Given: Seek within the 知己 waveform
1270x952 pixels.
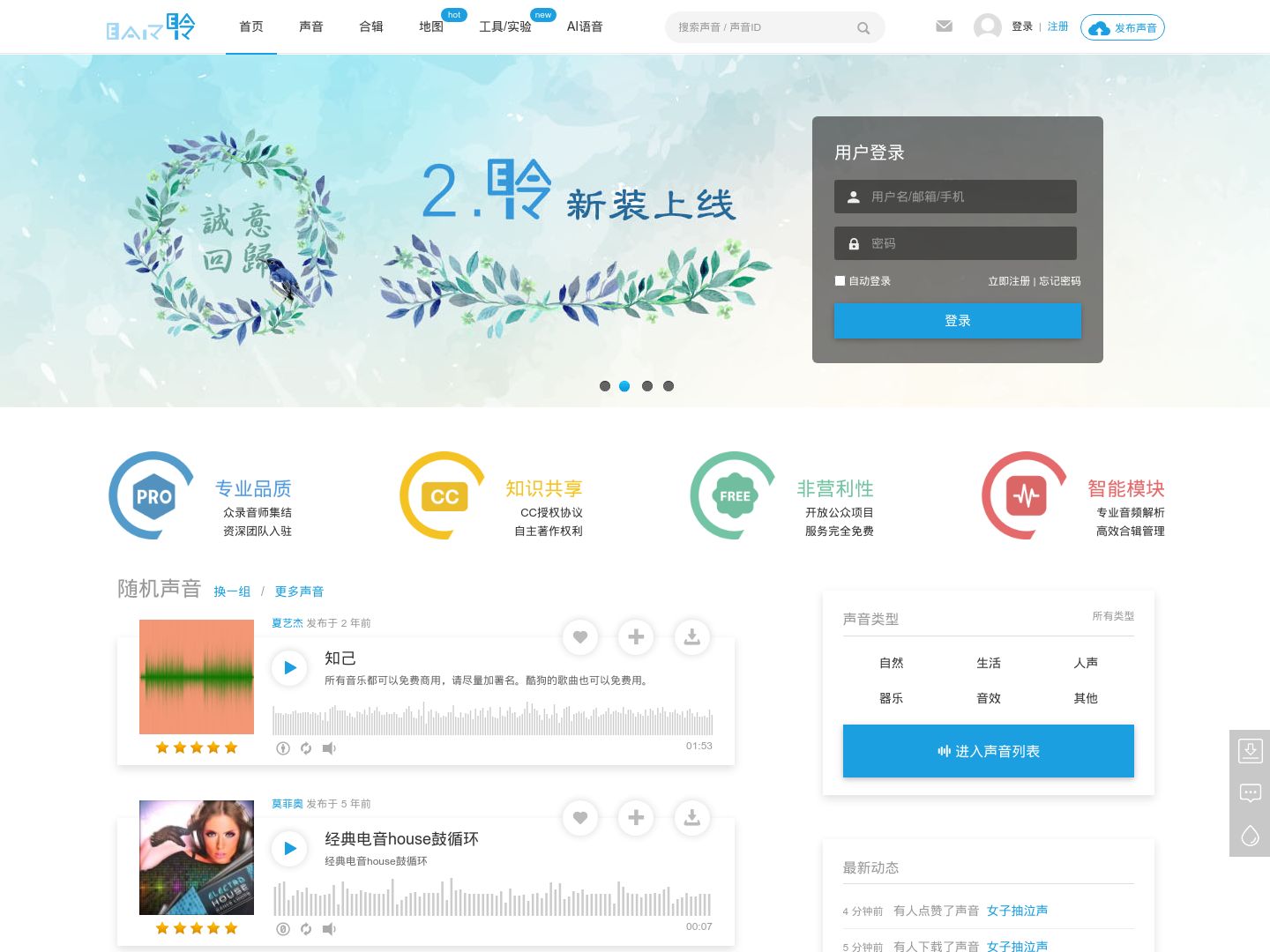Looking at the screenshot, I should [x=492, y=718].
